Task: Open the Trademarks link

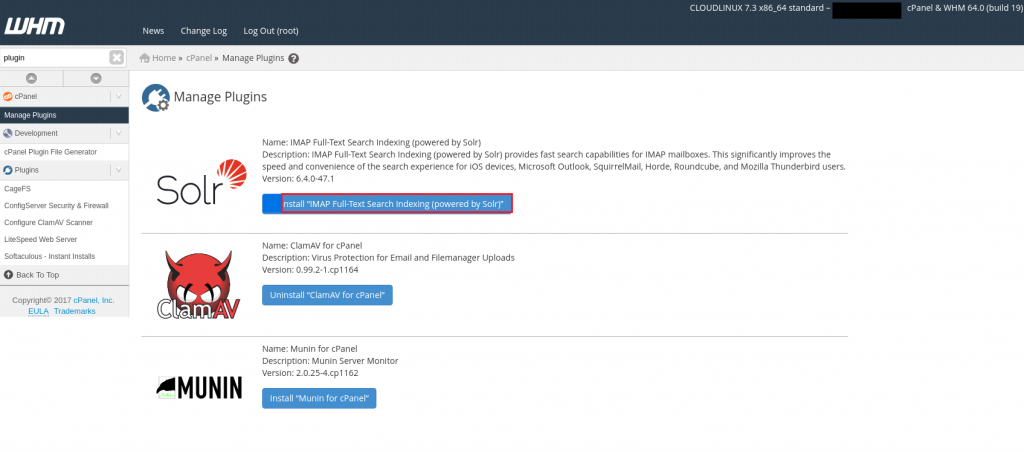Action: pyautogui.click(x=74, y=312)
